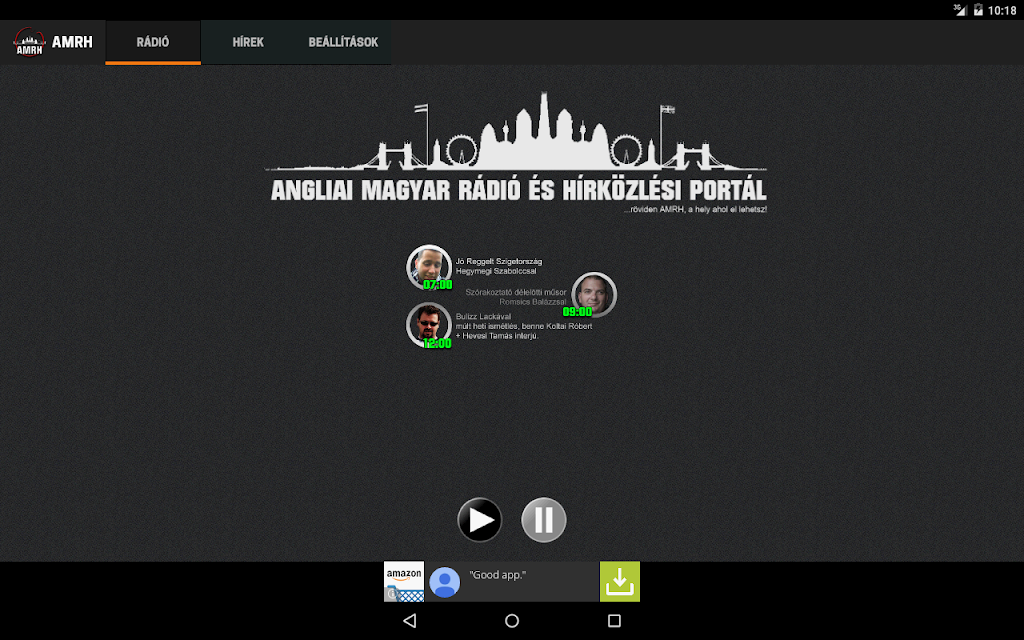Tap the 07:00 show host photo
This screenshot has height=640, width=1024.
(429, 266)
